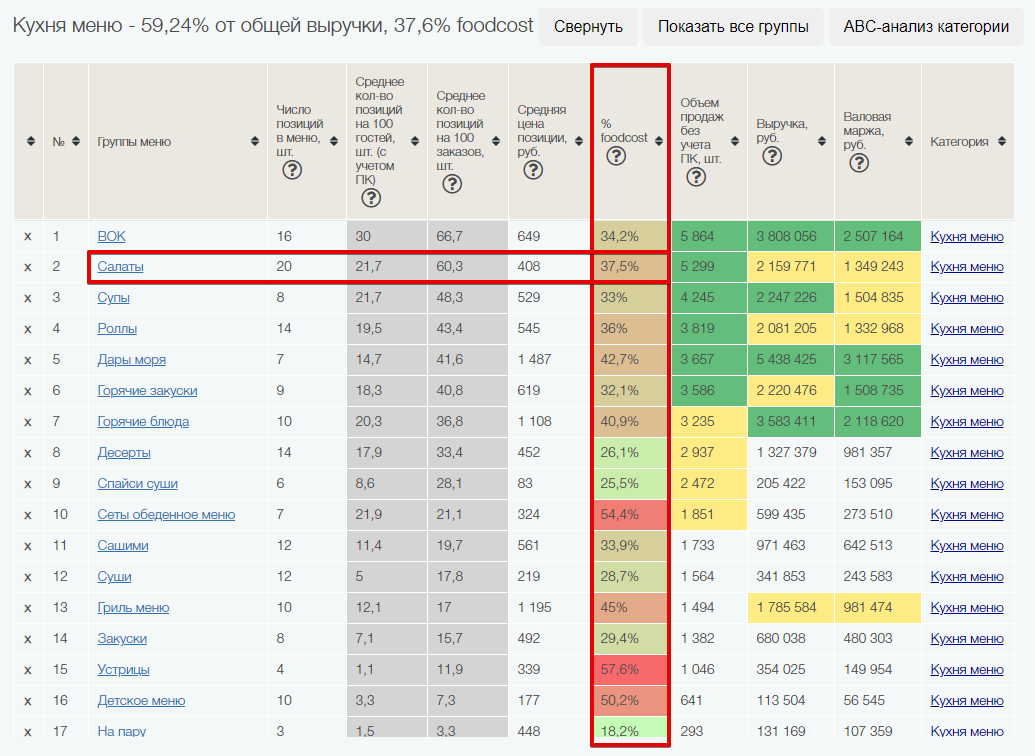Click help icon under '% foodcost' header
1035x756 pixels.
click(x=616, y=156)
